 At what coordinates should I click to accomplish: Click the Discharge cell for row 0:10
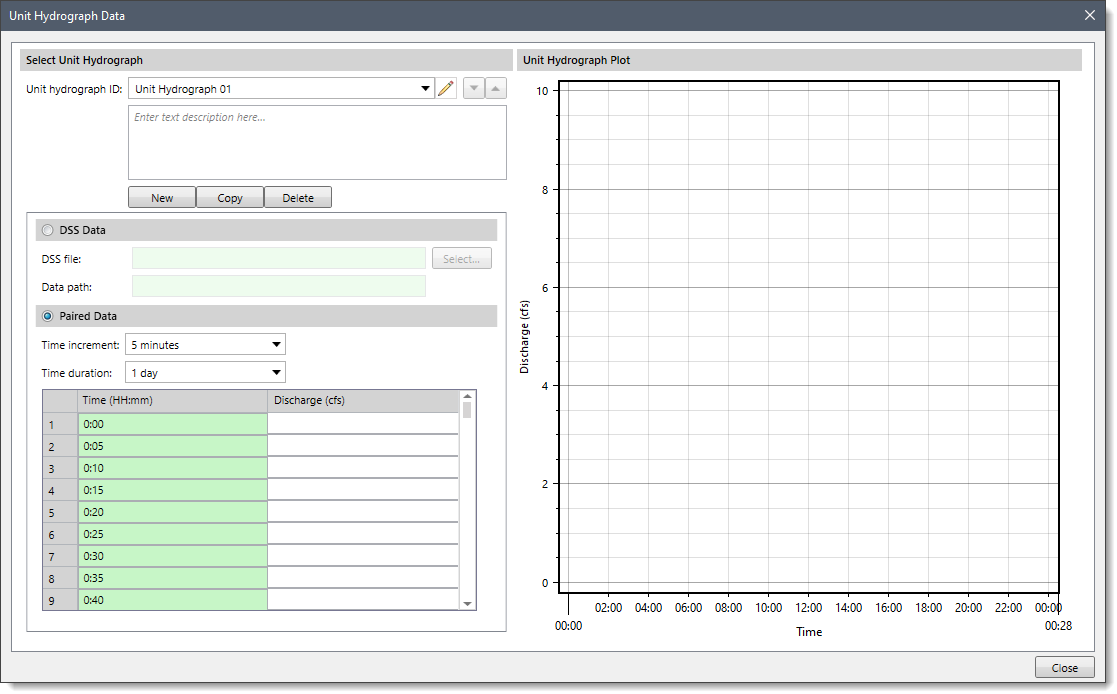(363, 467)
